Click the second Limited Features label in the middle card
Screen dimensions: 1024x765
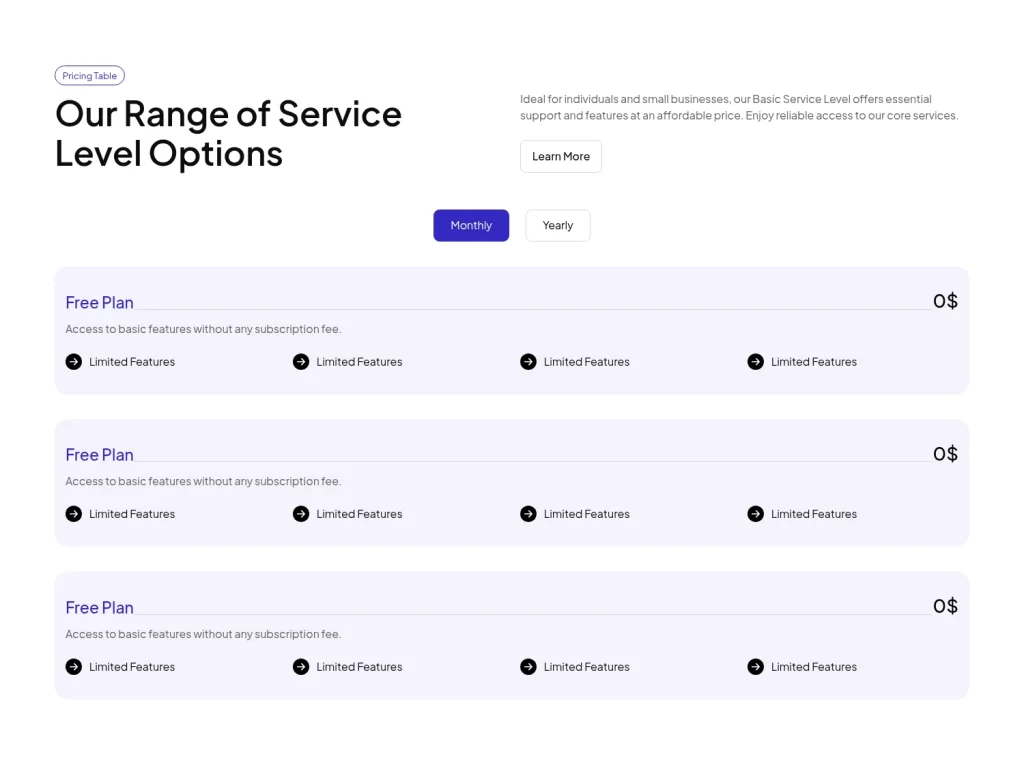(x=359, y=514)
